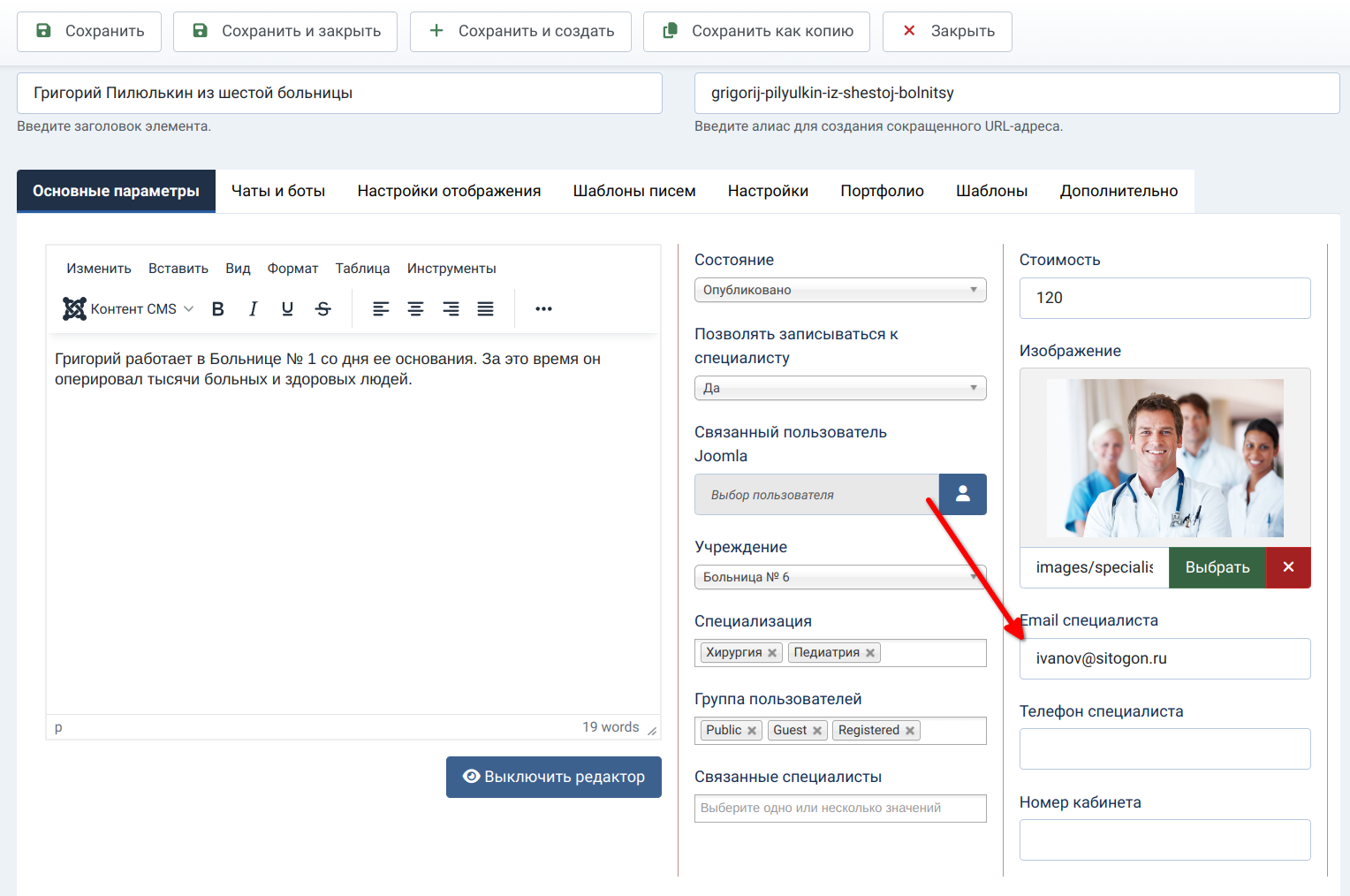The width and height of the screenshot is (1350, 896).
Task: Expand the Учреждение dropdown list
Action: click(839, 577)
